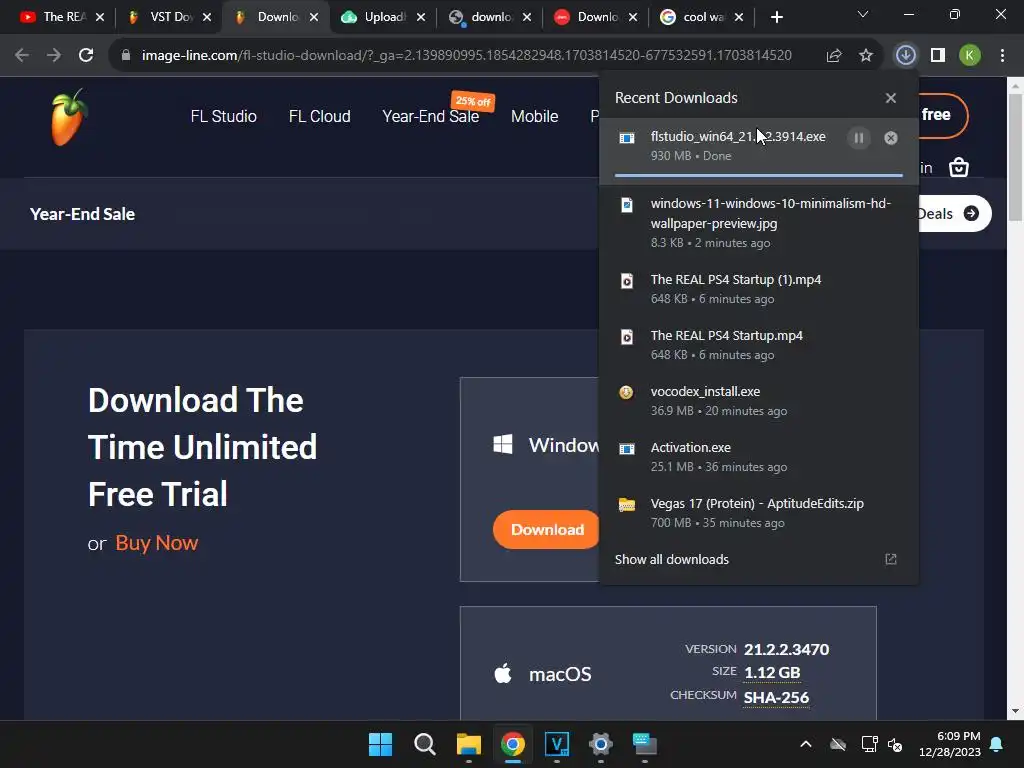
Task: Open Chrome three-dot menu
Action: (1002, 55)
